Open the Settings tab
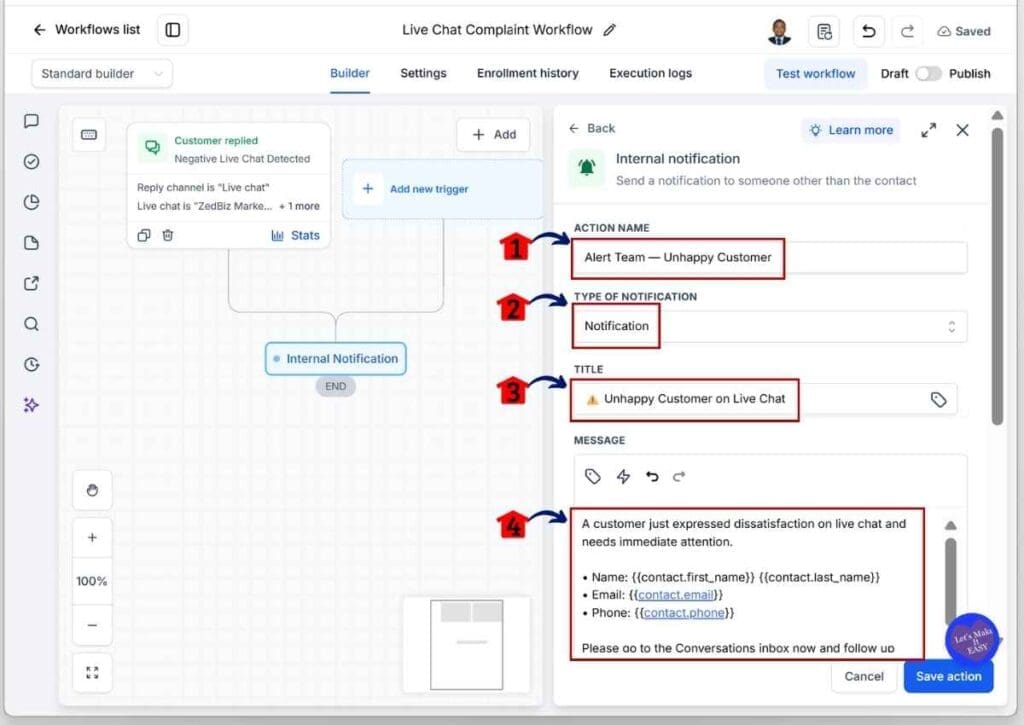Viewport: 1024px width, 725px height. (x=423, y=73)
